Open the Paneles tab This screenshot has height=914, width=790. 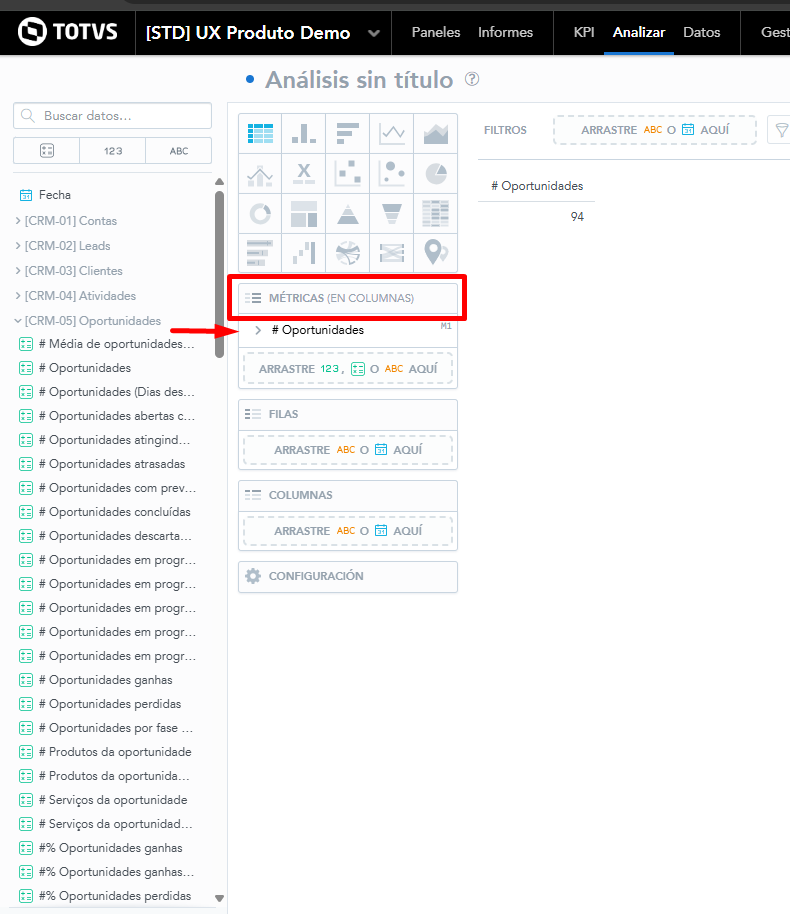[x=436, y=32]
